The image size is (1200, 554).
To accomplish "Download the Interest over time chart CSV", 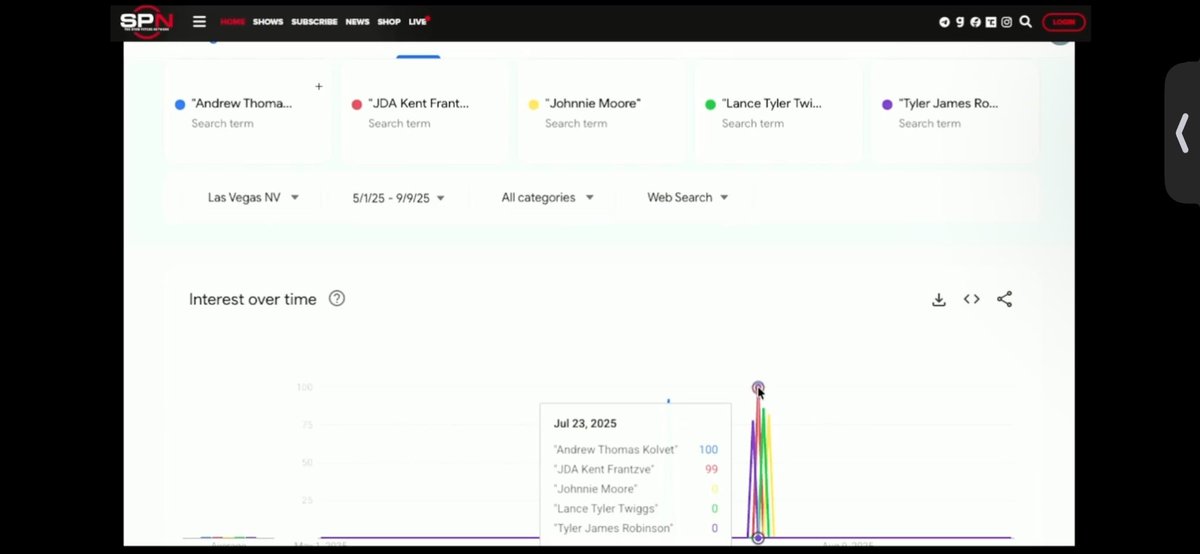I will 939,299.
